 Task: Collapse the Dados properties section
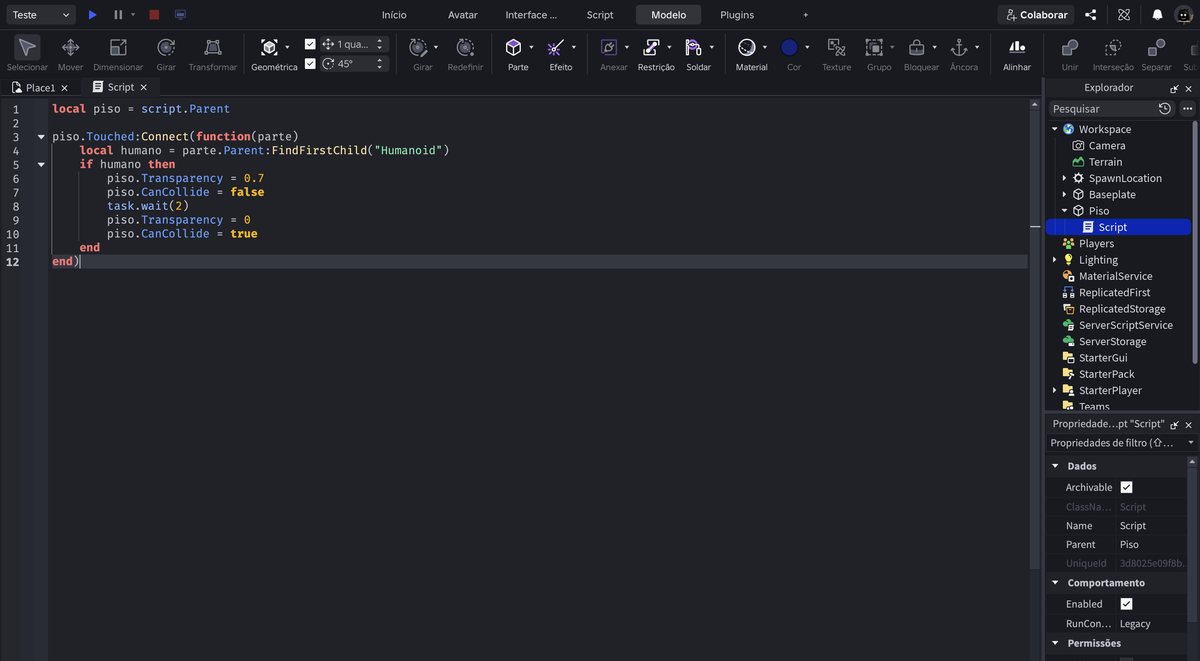click(1055, 466)
